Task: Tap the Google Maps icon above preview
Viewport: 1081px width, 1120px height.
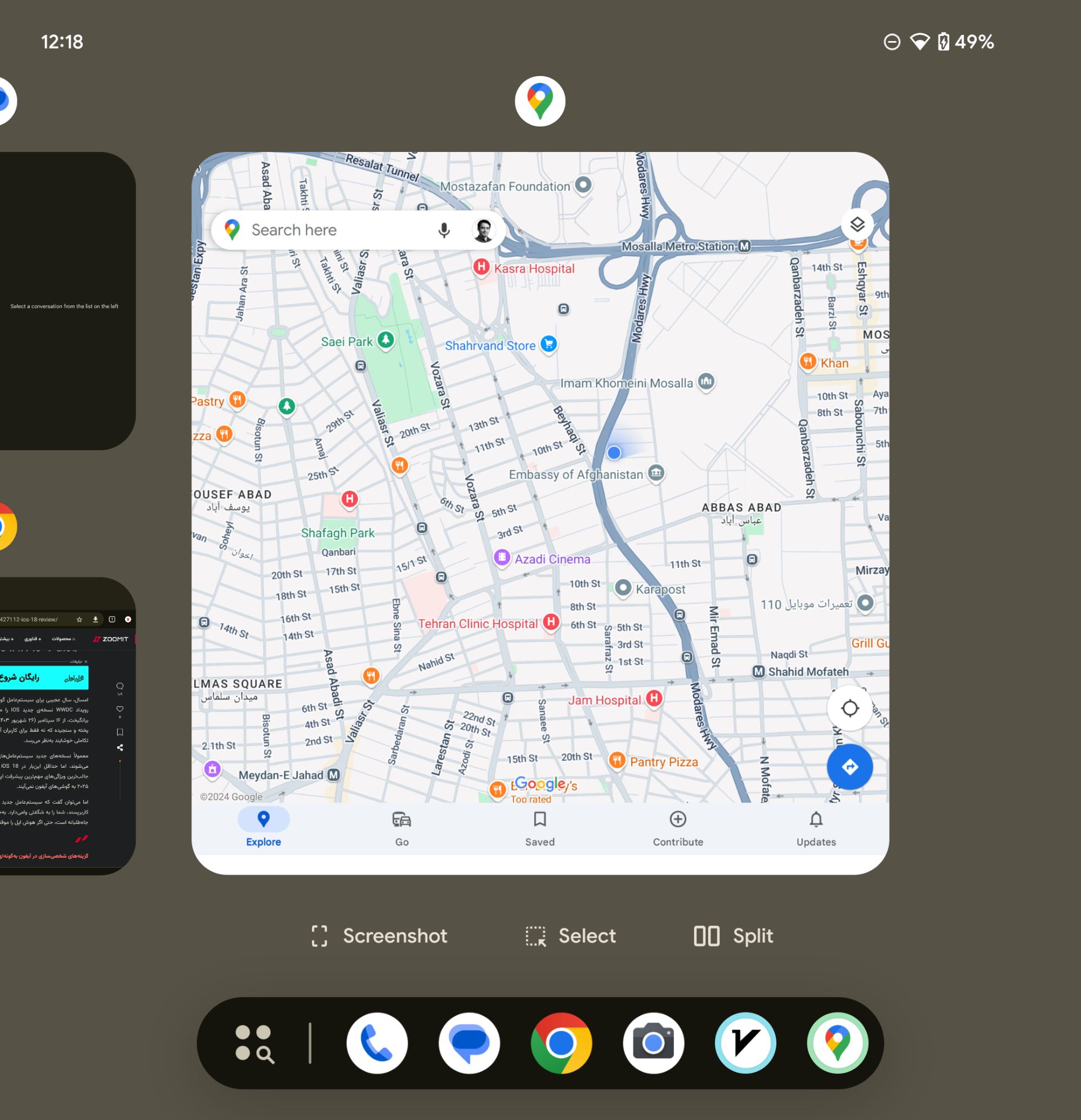Action: coord(539,101)
